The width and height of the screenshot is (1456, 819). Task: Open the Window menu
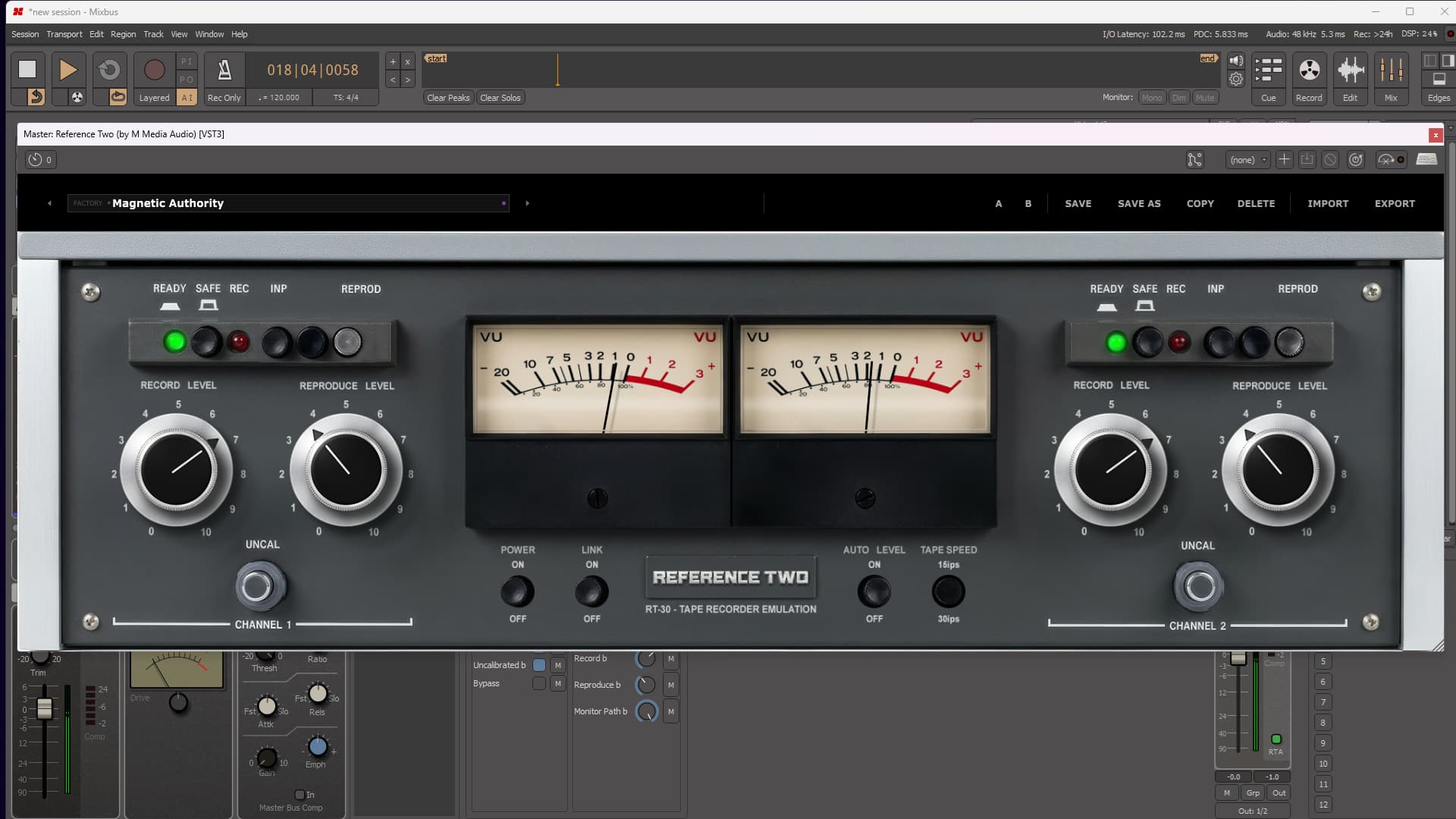pyautogui.click(x=209, y=34)
